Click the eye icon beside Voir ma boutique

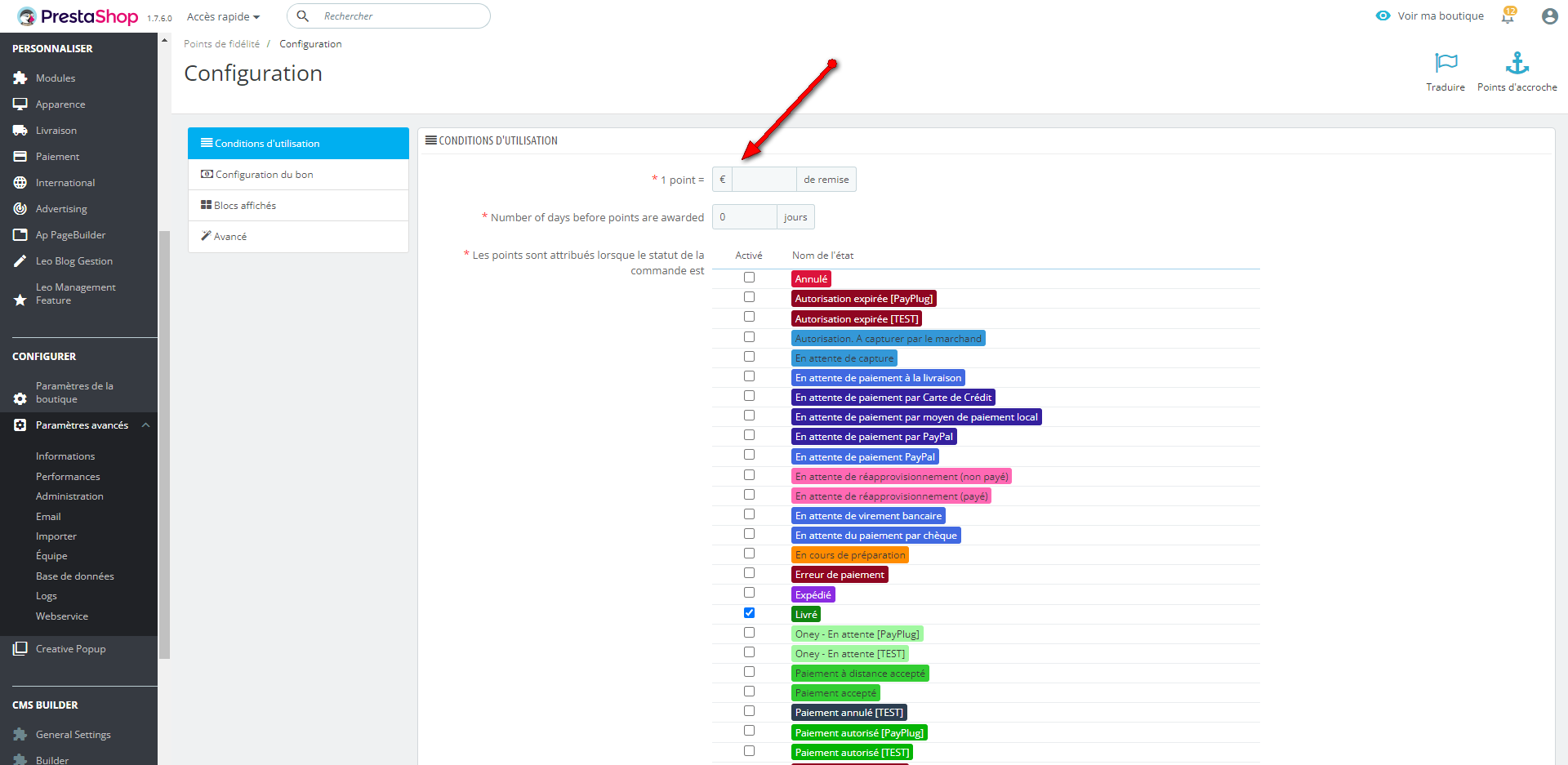(x=1383, y=16)
